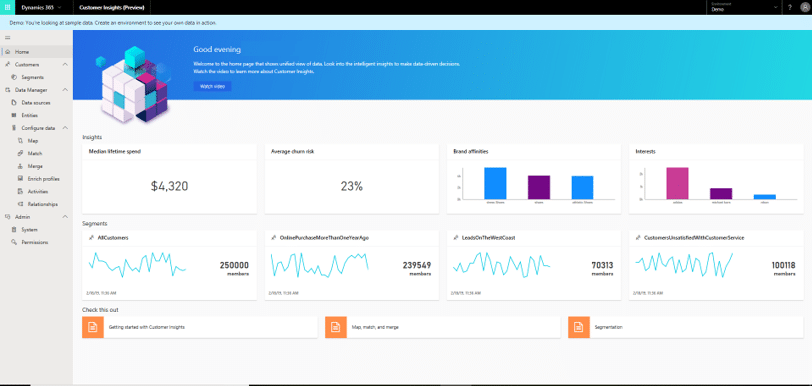Viewport: 812px width, 386px height.
Task: Collapse the Configure data chevron
Action: click(65, 127)
